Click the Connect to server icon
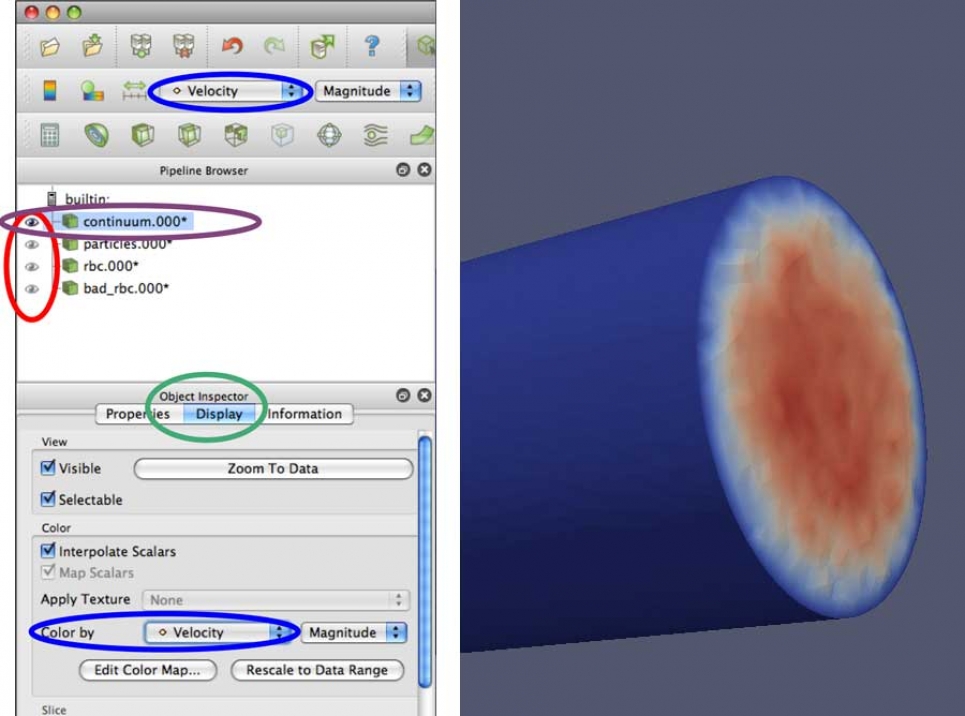Image resolution: width=965 pixels, height=716 pixels. 140,46
